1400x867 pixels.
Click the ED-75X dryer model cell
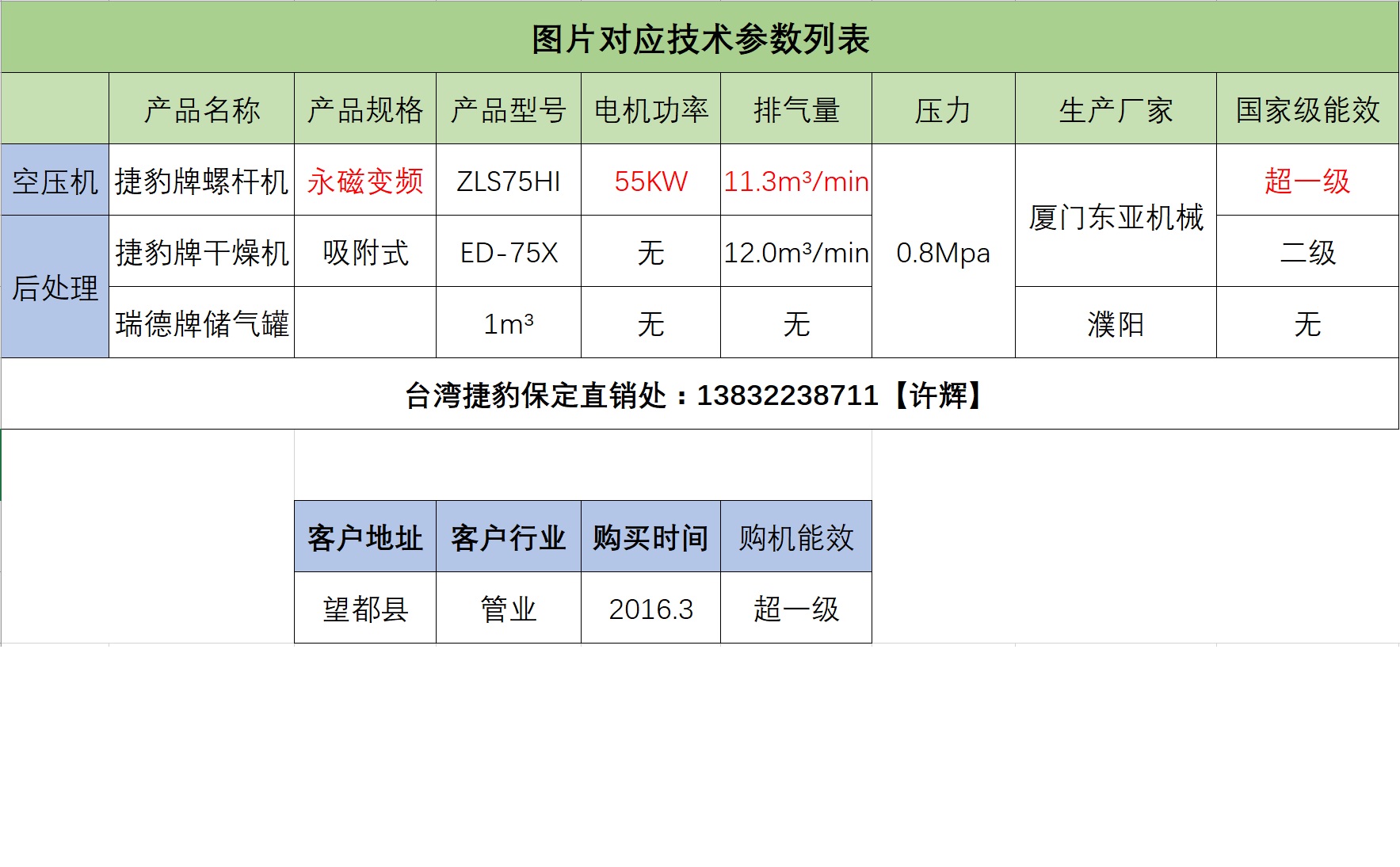tap(508, 252)
